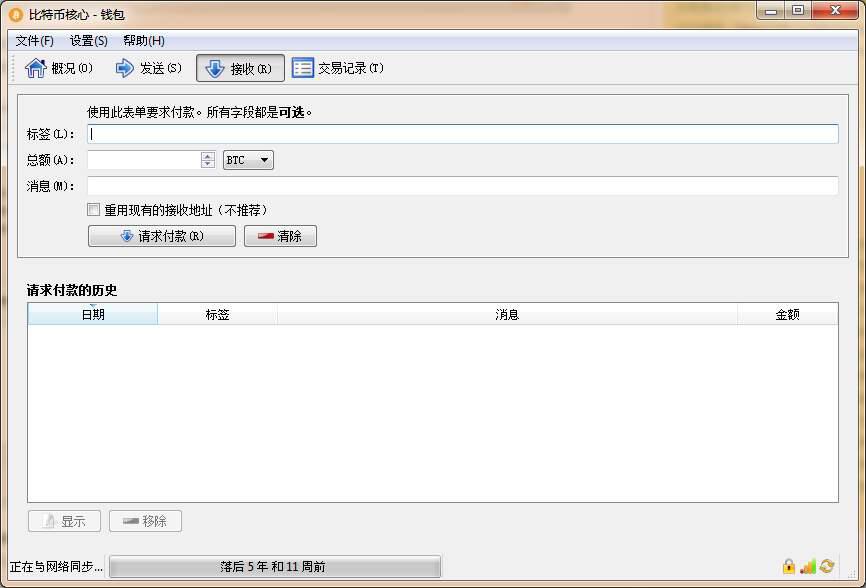This screenshot has width=866, height=588.
Task: Open the 文件(F) menu
Action: coord(34,41)
